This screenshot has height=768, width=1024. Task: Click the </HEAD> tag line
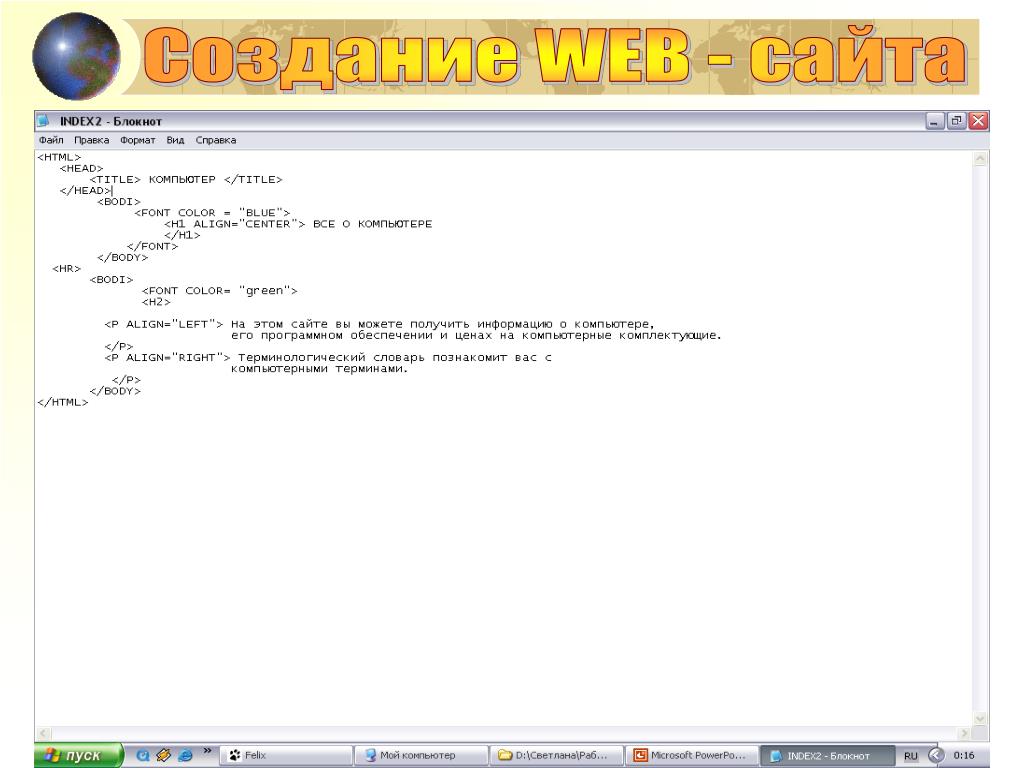[85, 191]
